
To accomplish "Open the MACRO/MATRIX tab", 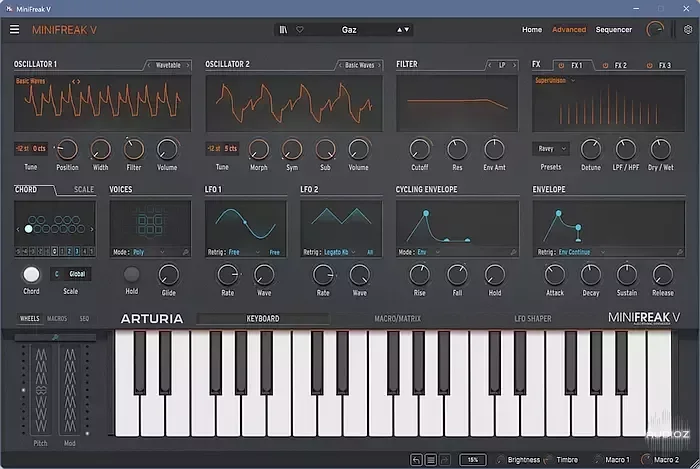I will coord(397,319).
